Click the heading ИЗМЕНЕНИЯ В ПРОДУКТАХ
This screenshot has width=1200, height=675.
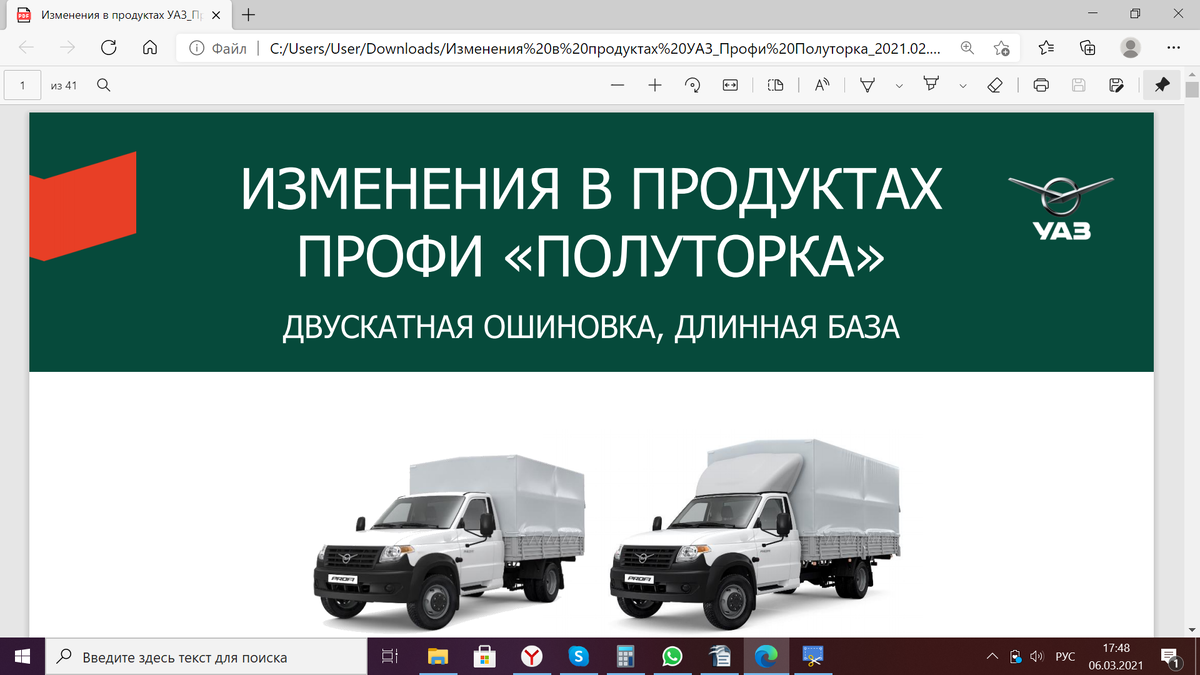tap(592, 189)
